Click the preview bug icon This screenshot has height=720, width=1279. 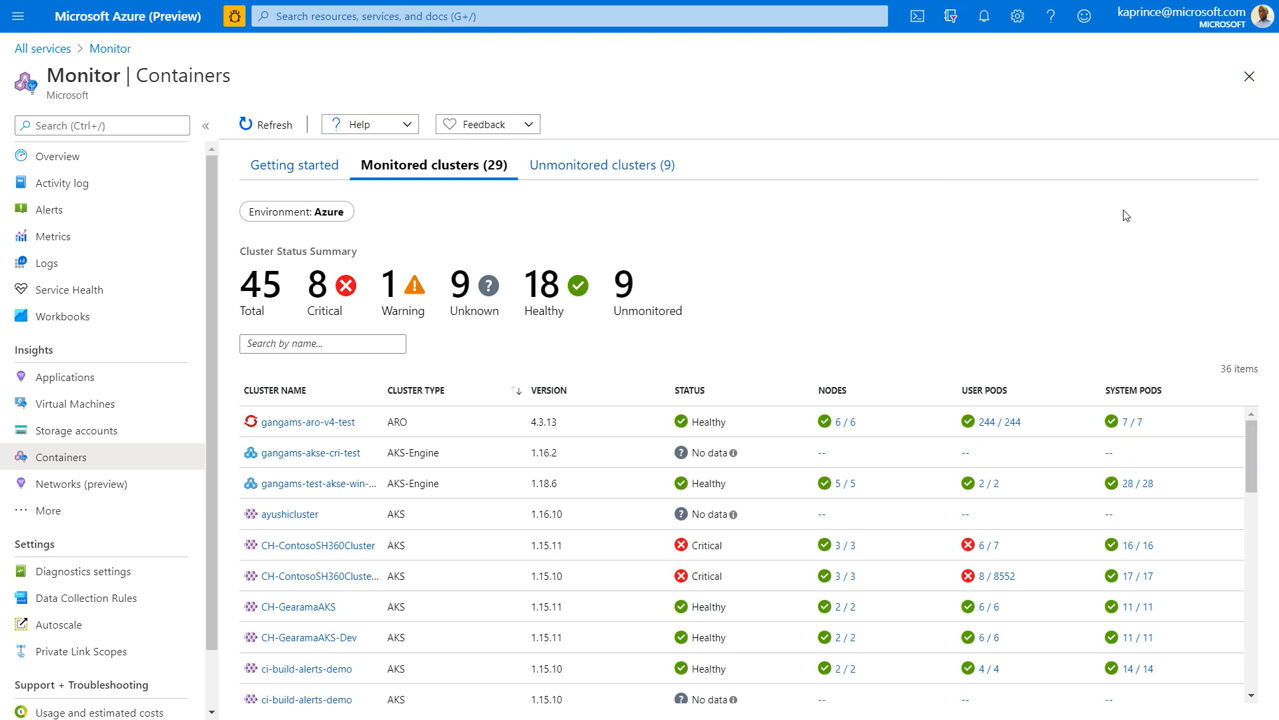[234, 16]
